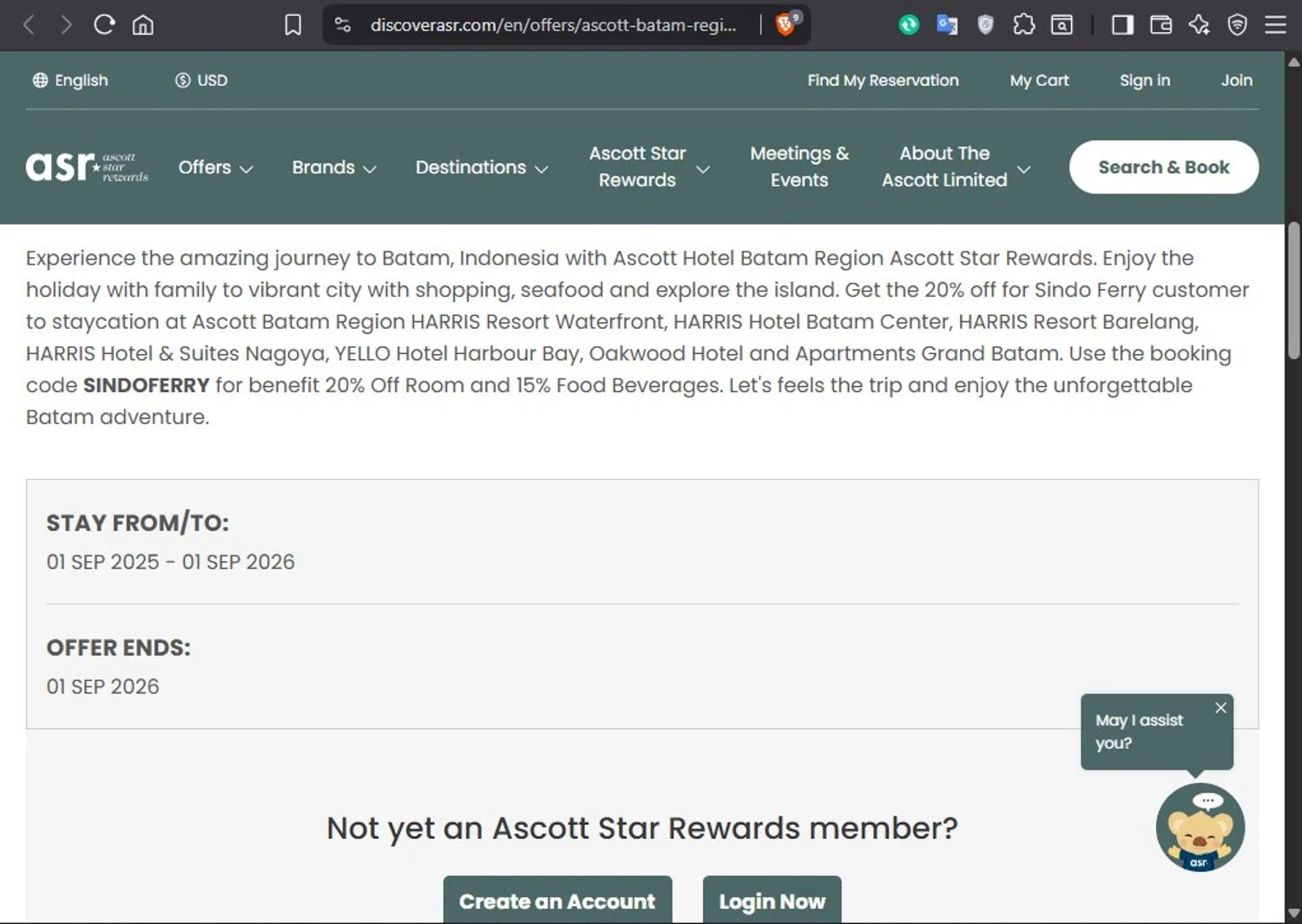Screen dimensions: 1302x924
Task: Click Create an Account button
Action: 557,901
